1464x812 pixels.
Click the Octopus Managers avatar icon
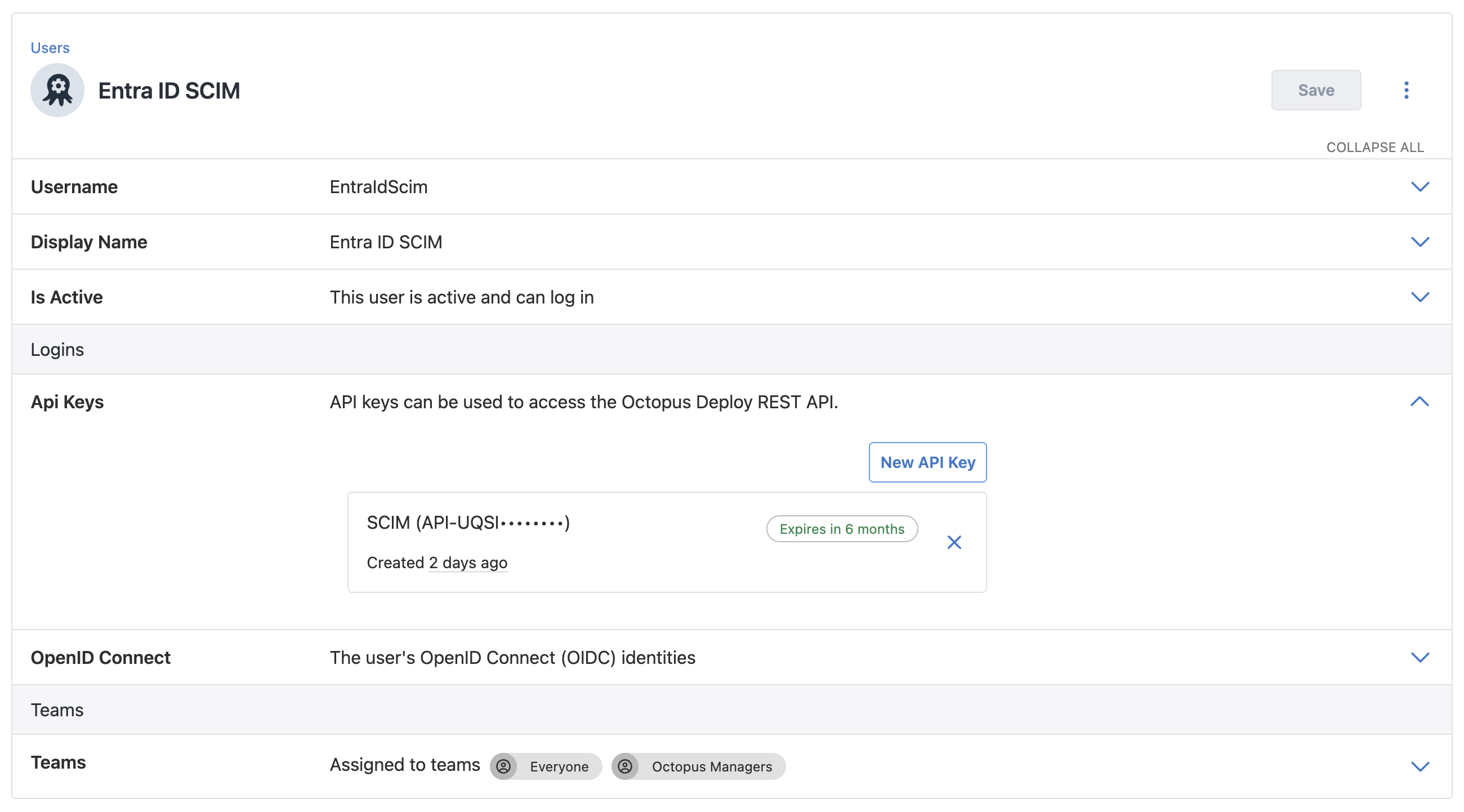[x=625, y=766]
